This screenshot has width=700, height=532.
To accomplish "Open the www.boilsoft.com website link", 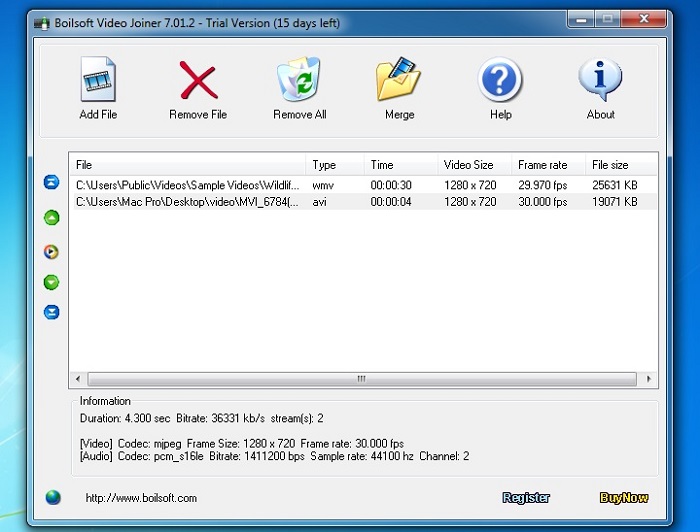I will pyautogui.click(x=141, y=498).
